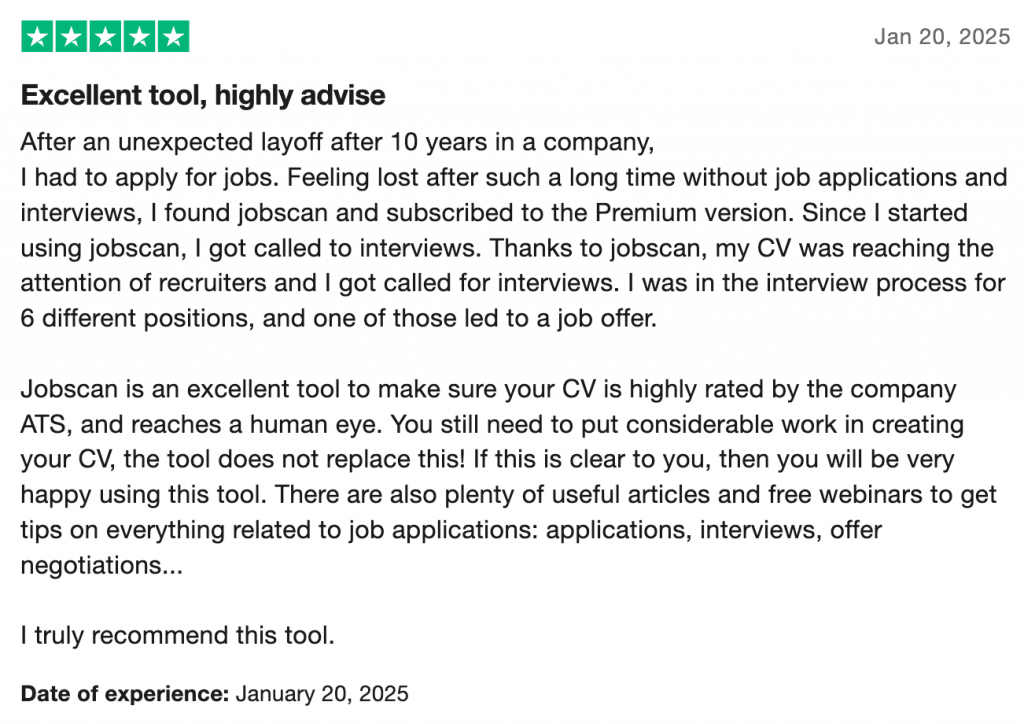The height and width of the screenshot is (724, 1024).
Task: Click the line "I truly recommend this tool."
Action: click(x=177, y=634)
